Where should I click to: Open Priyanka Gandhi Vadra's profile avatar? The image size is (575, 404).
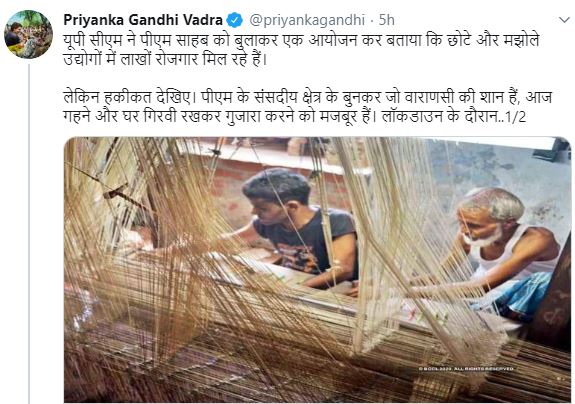tap(28, 34)
